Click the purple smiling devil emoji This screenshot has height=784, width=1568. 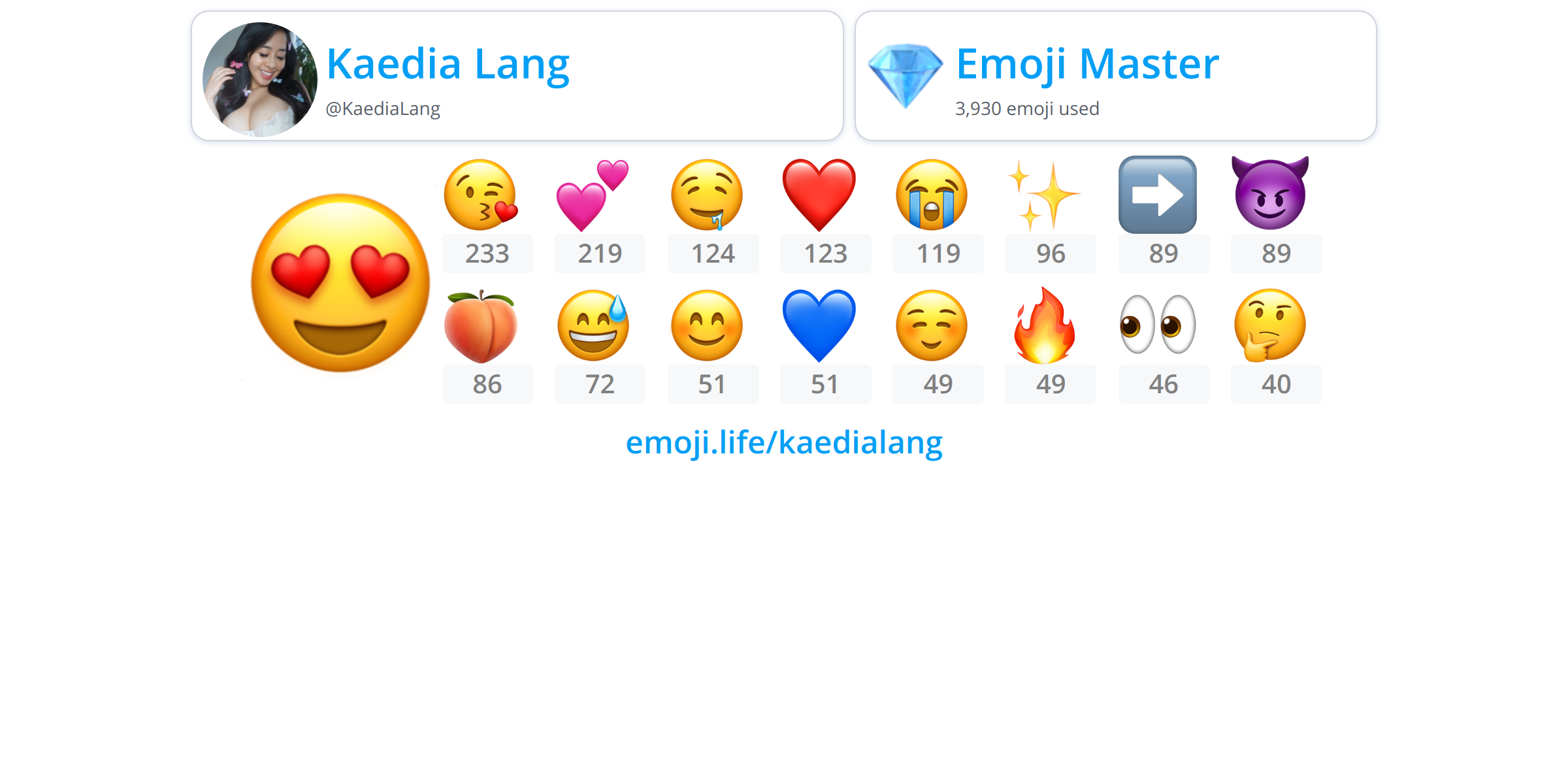(1270, 193)
